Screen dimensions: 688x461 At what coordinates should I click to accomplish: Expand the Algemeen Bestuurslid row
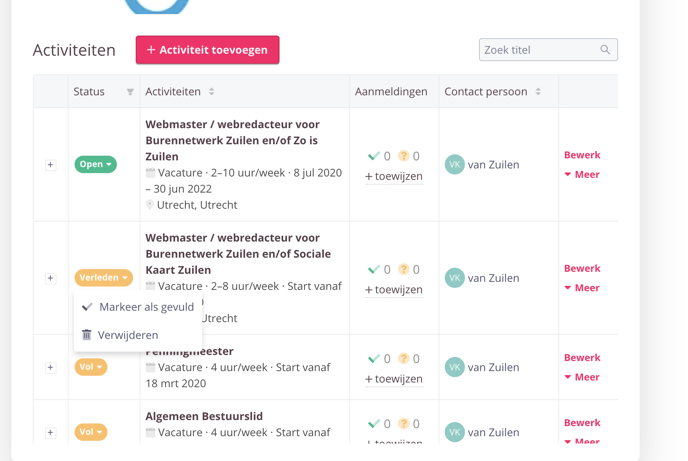pos(50,432)
